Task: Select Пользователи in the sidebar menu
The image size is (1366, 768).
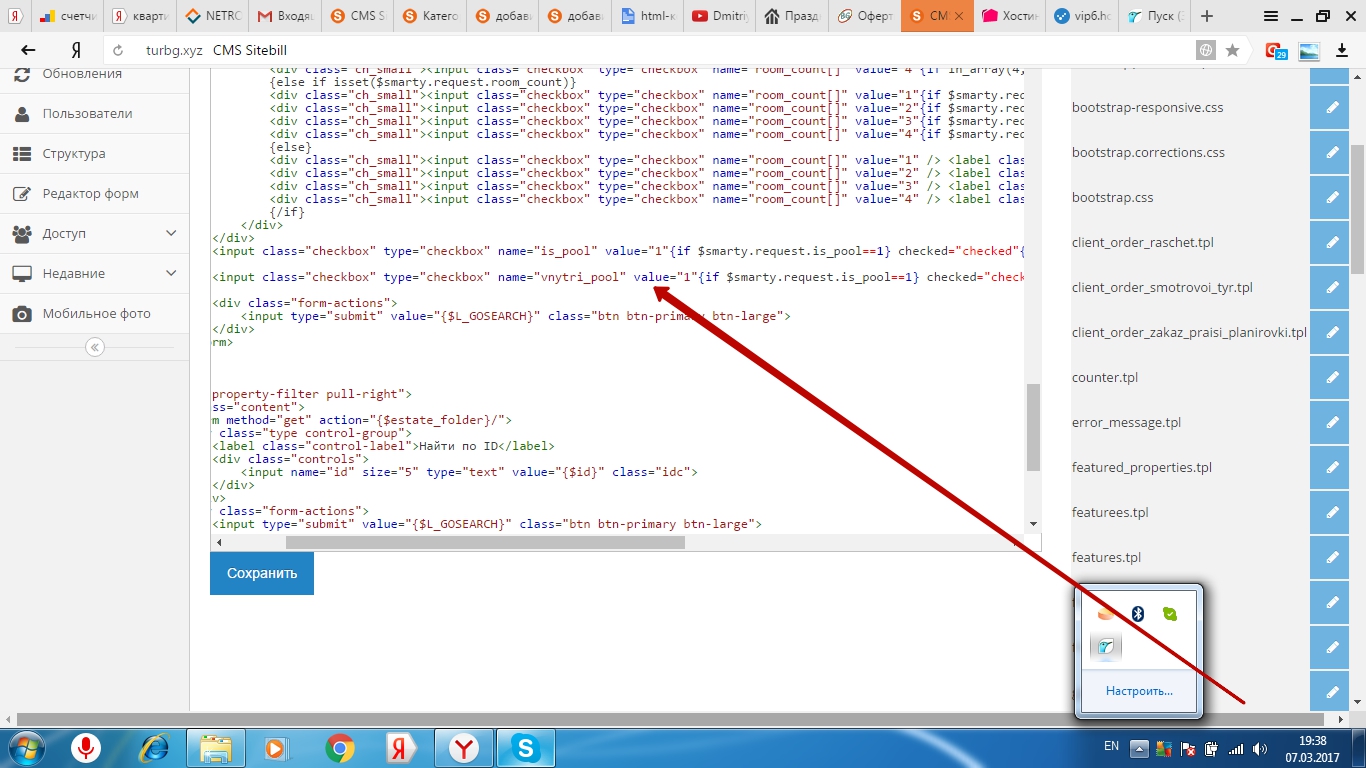Action: click(x=87, y=113)
